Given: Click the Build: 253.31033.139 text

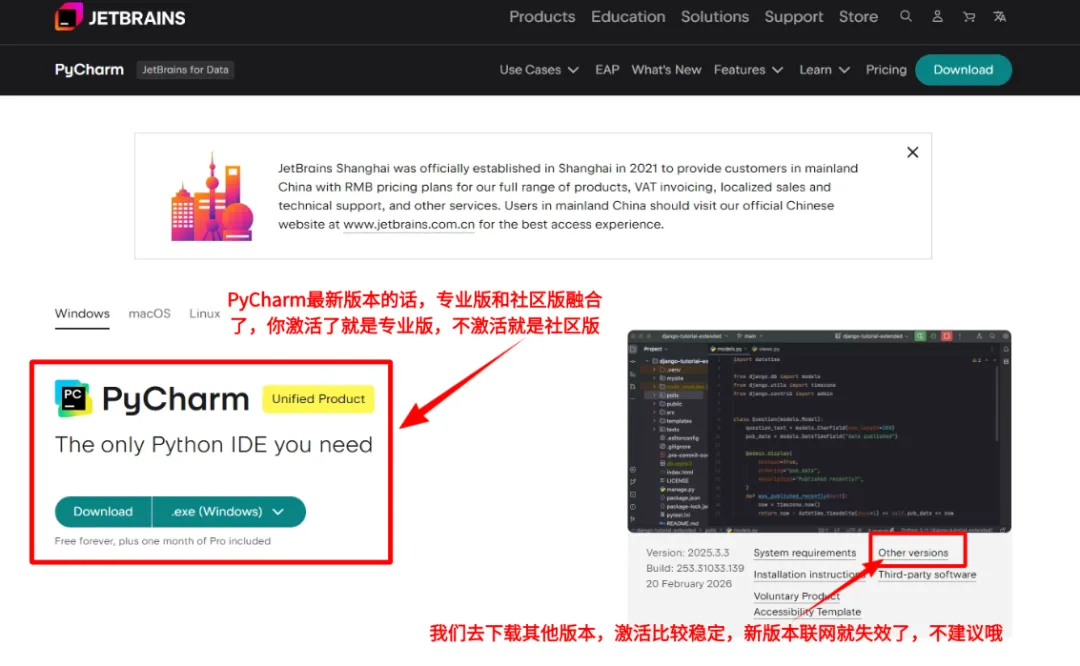Looking at the screenshot, I should pyautogui.click(x=695, y=568).
